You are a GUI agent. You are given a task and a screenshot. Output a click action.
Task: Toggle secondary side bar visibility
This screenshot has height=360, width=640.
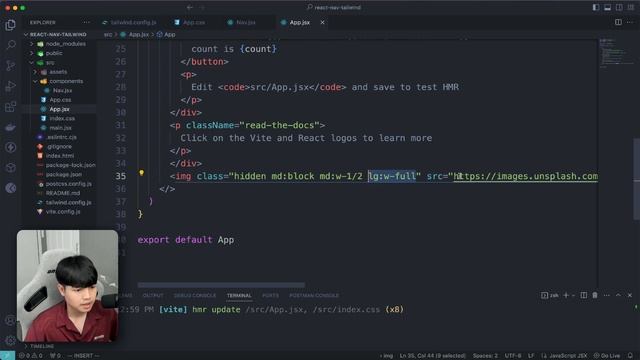[x=620, y=7]
